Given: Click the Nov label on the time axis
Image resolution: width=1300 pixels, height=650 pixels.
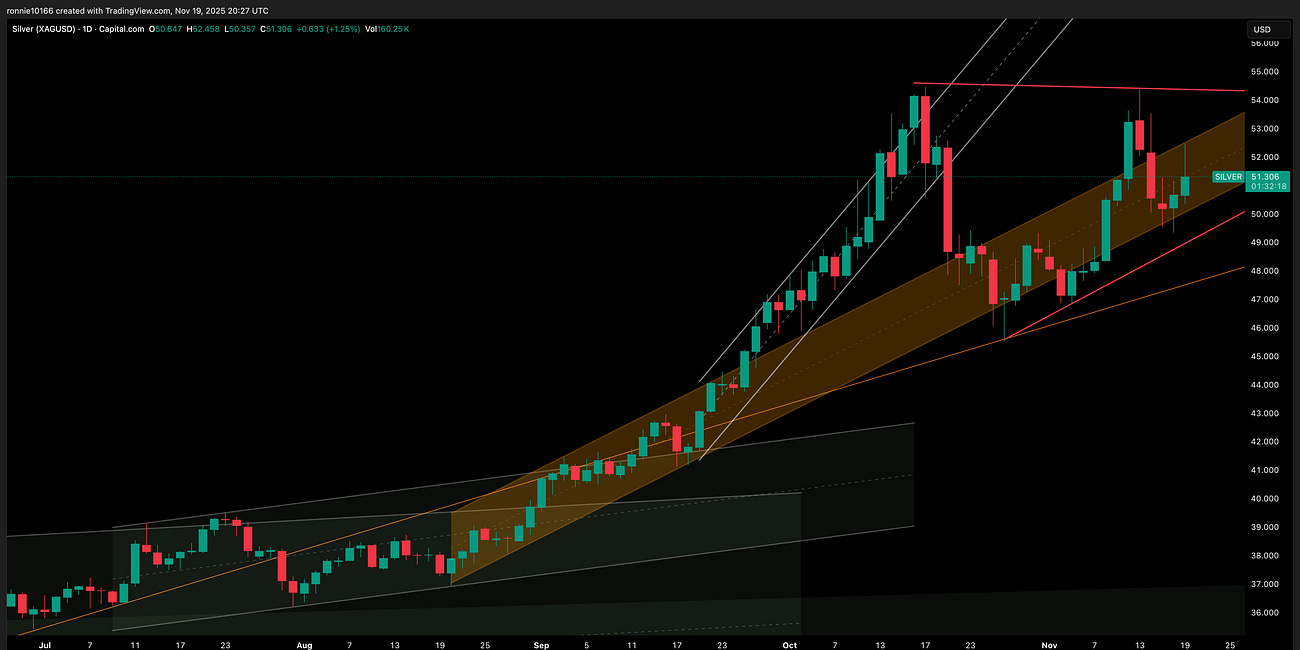Looking at the screenshot, I should pos(1050,645).
